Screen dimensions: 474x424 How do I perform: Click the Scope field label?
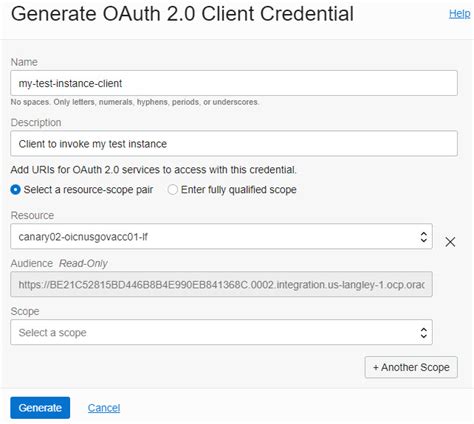pyautogui.click(x=25, y=311)
